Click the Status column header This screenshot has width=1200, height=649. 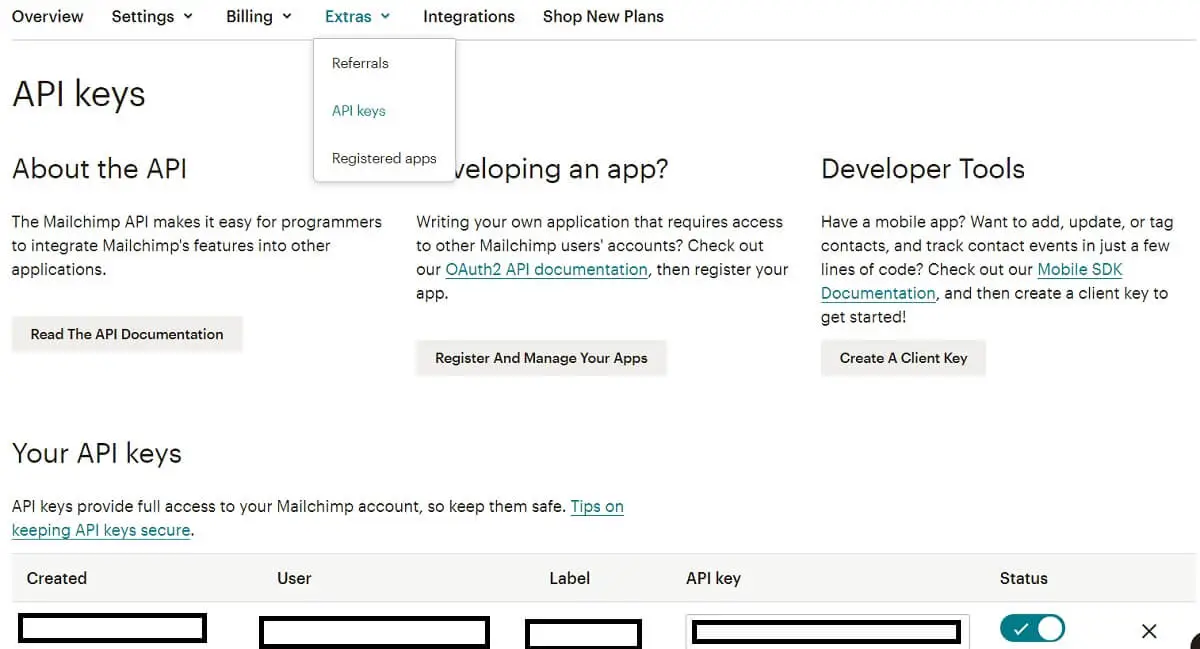1024,578
